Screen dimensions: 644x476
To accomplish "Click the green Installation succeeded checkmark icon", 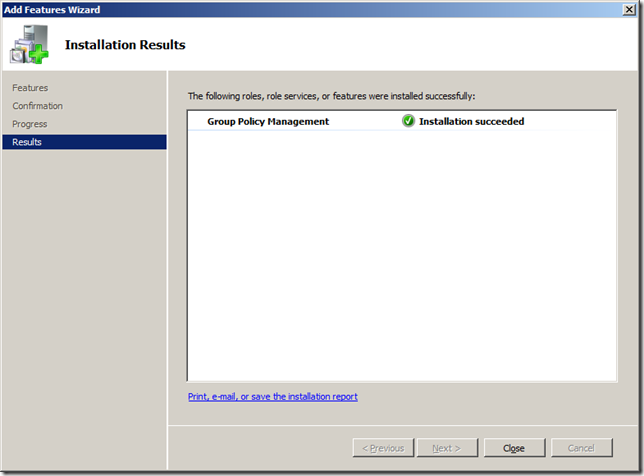I will tap(408, 122).
